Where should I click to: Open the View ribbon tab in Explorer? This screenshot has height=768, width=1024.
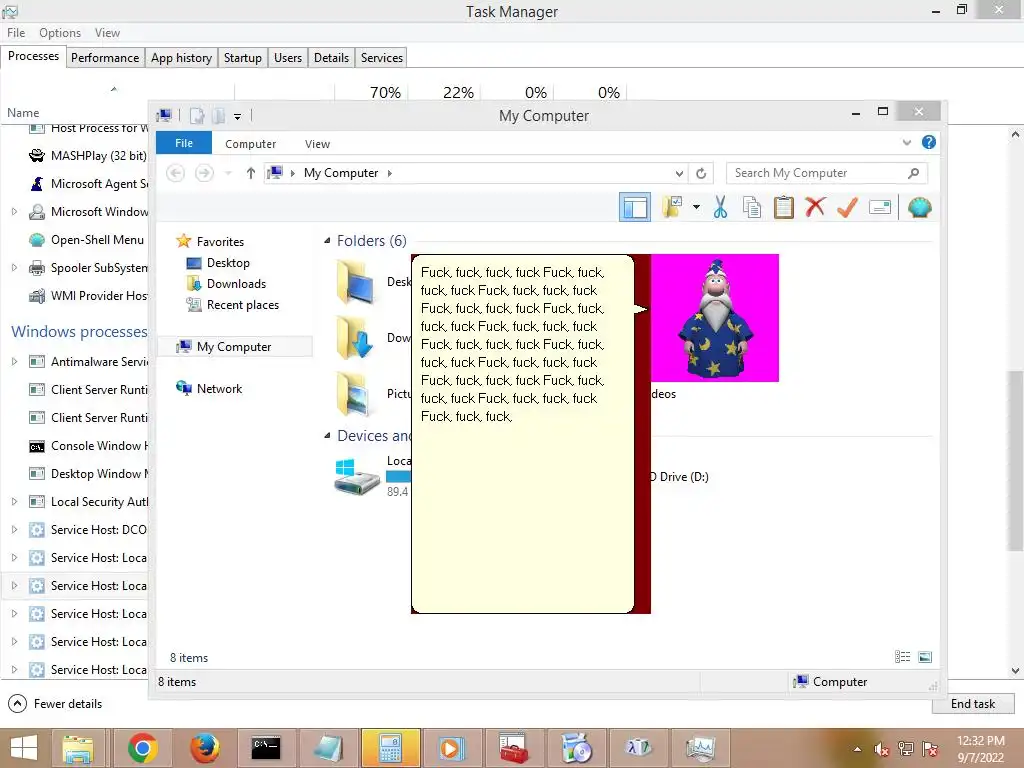click(317, 144)
